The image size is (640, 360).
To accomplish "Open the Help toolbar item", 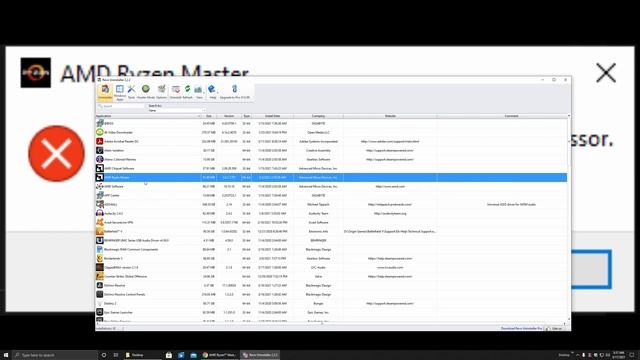I will 212,92.
